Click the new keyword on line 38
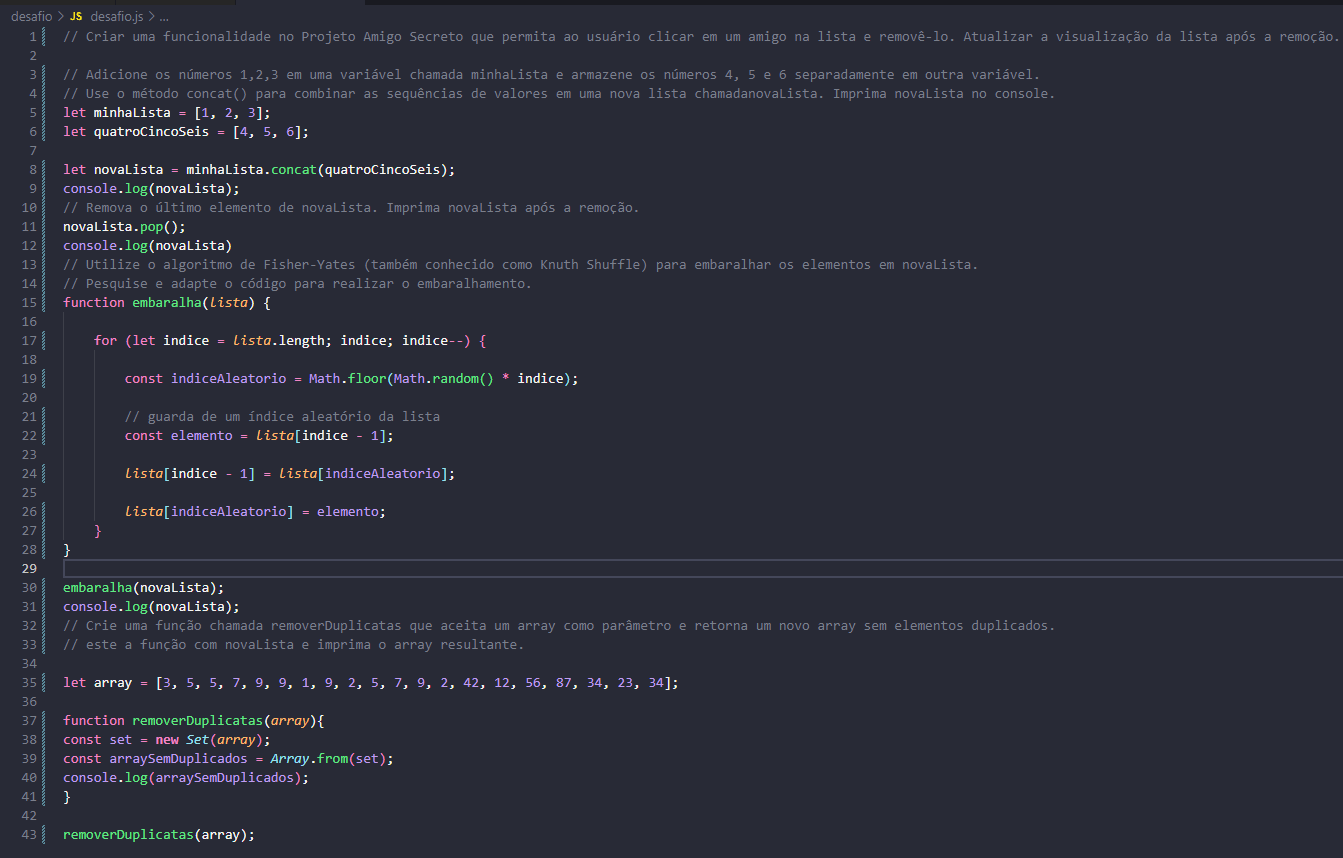The height and width of the screenshot is (858, 1343). pos(167,739)
